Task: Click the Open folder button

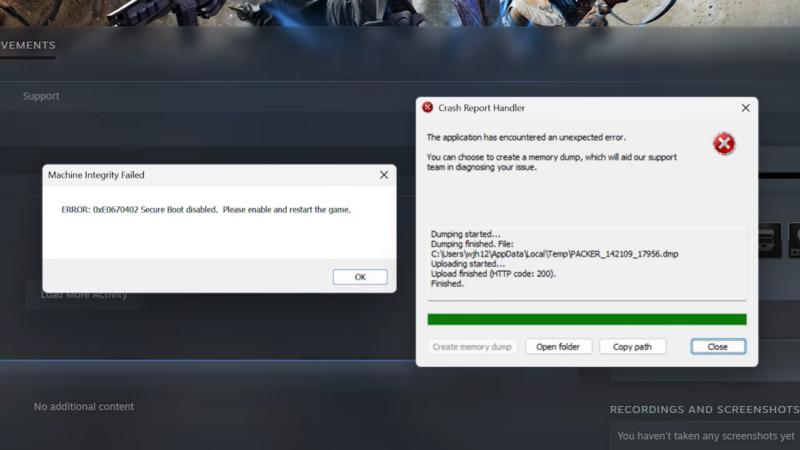Action: coord(558,346)
